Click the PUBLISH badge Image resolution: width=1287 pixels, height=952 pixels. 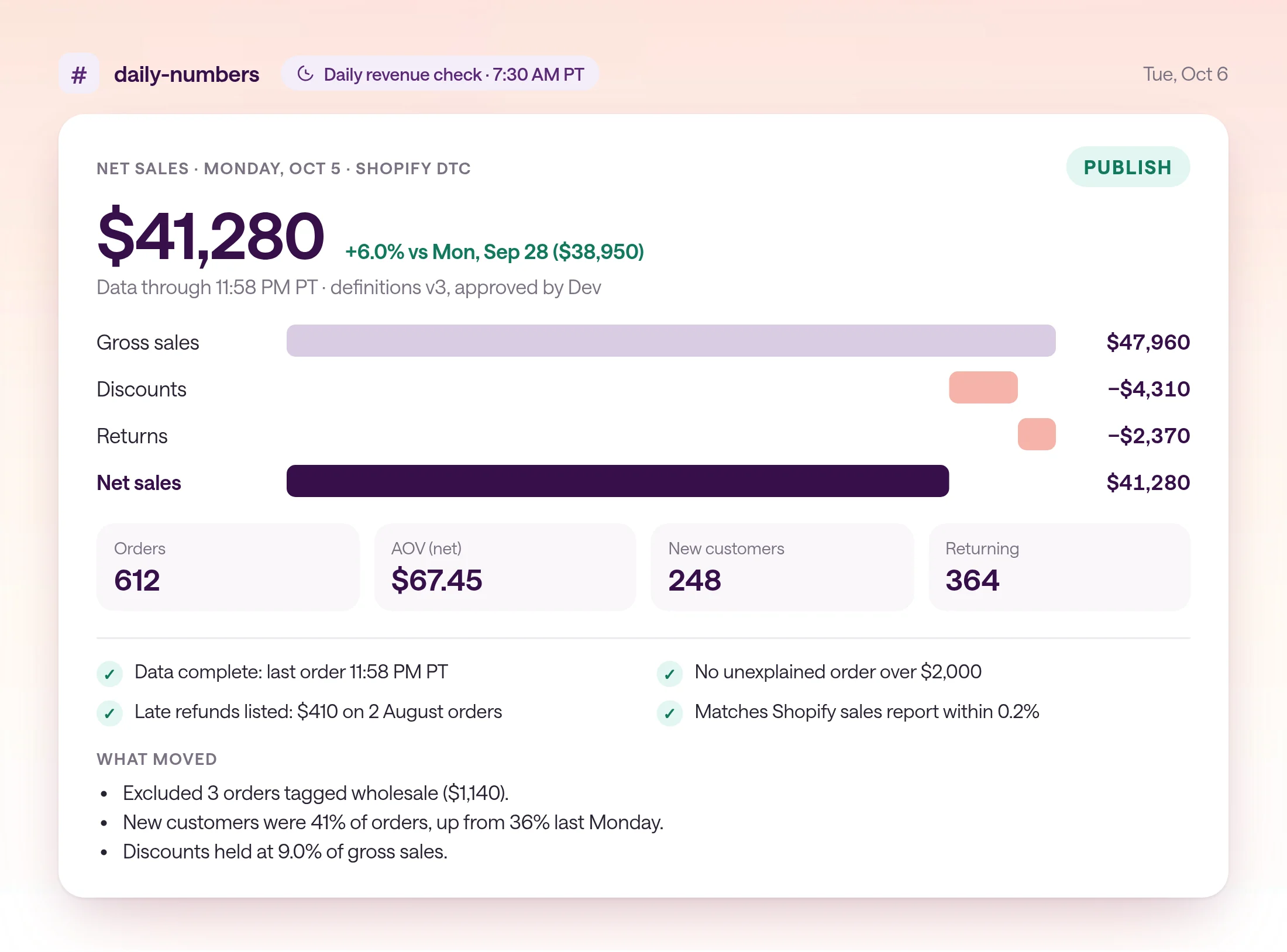coord(1127,167)
